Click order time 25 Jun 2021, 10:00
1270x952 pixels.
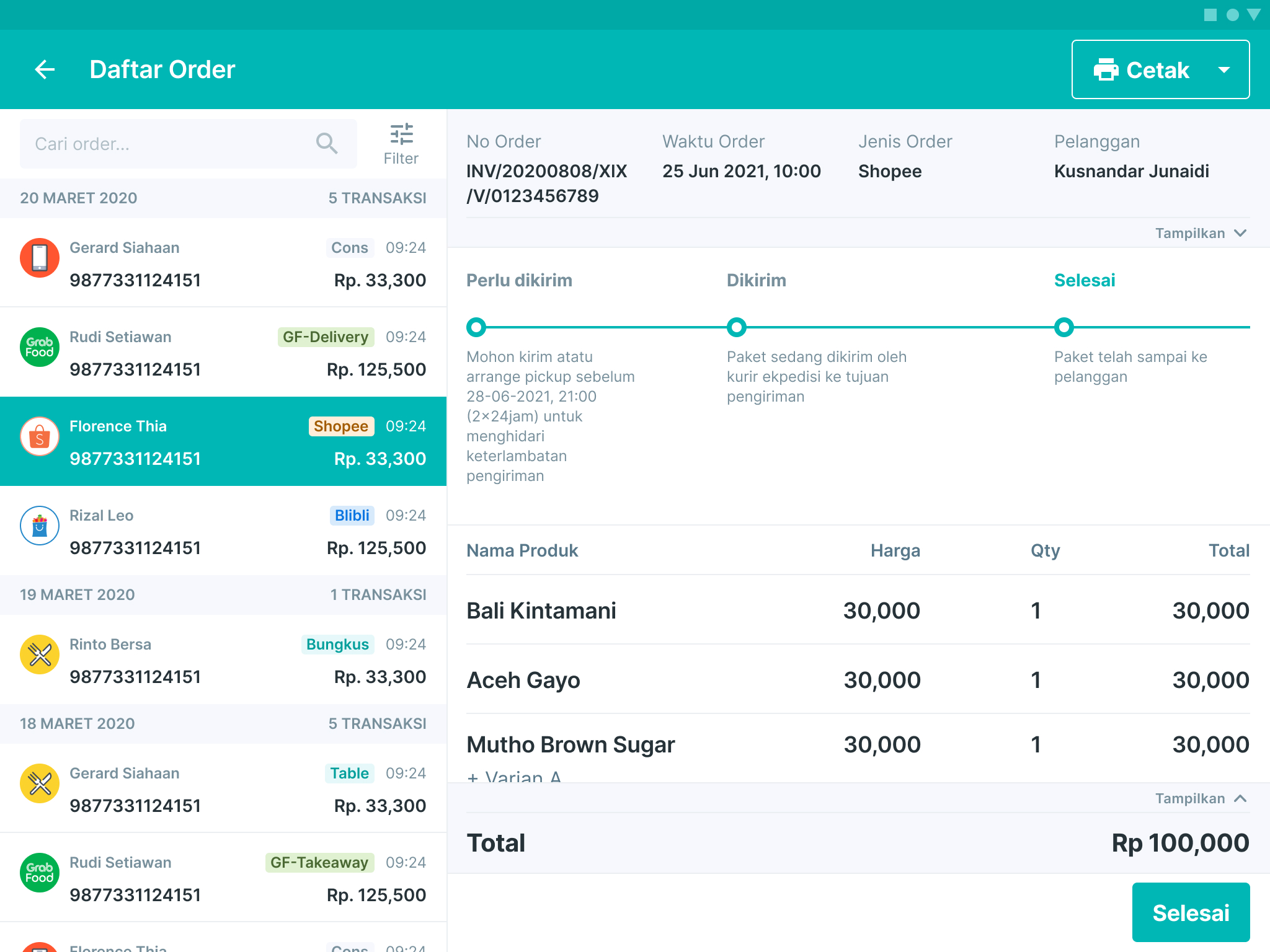point(742,171)
